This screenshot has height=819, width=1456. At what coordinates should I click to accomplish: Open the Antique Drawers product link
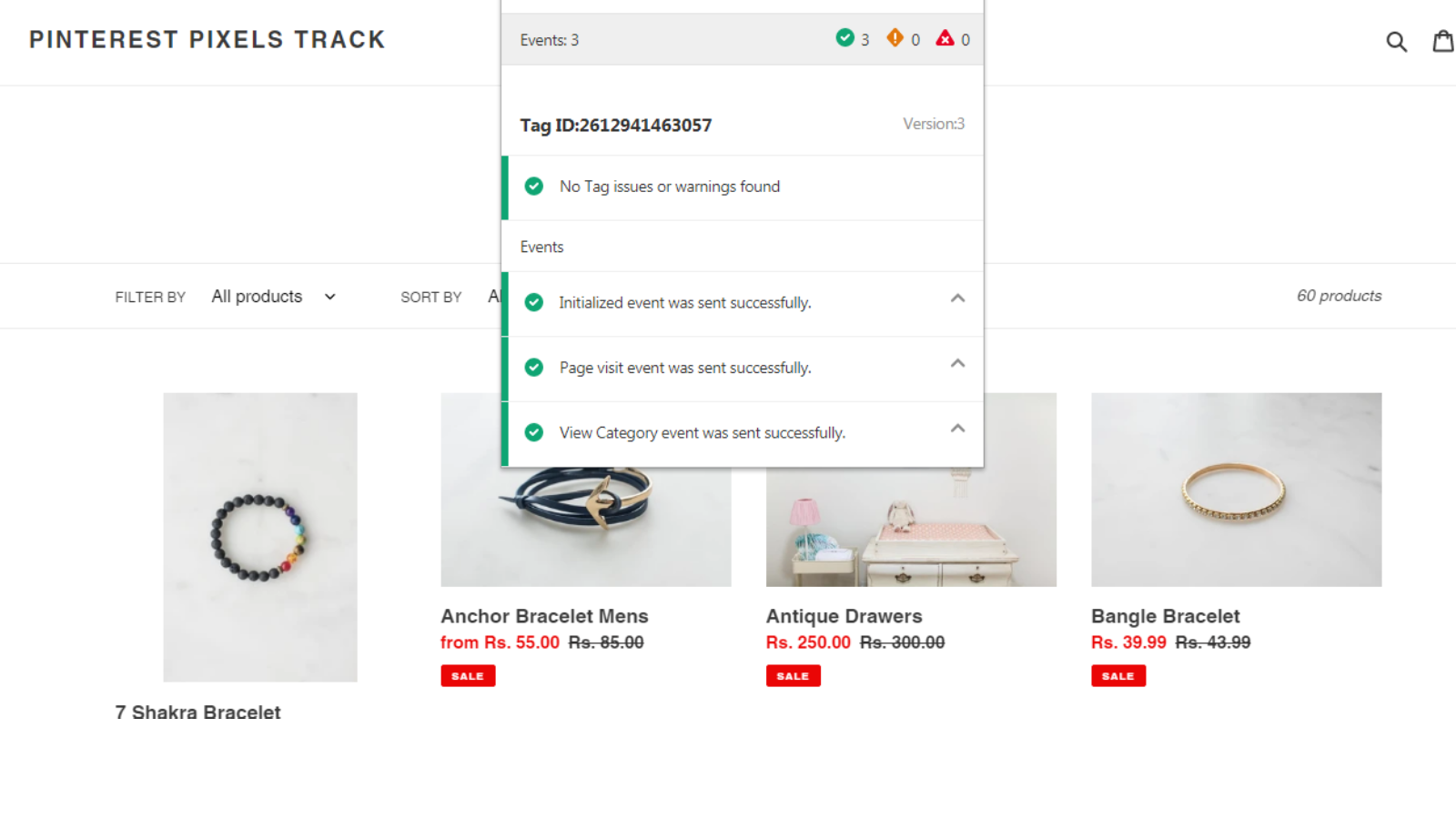pyautogui.click(x=844, y=616)
